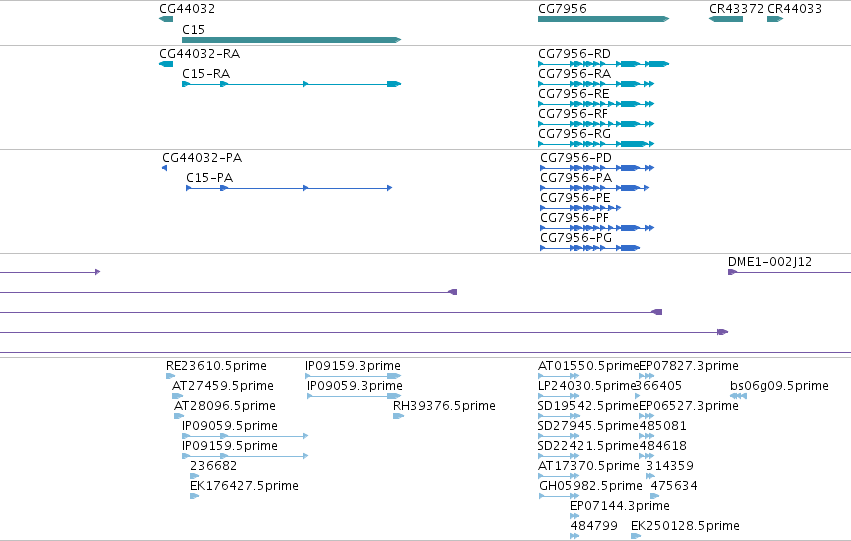The width and height of the screenshot is (851, 541).
Task: Select the C15-RA transcript
Action: point(291,84)
